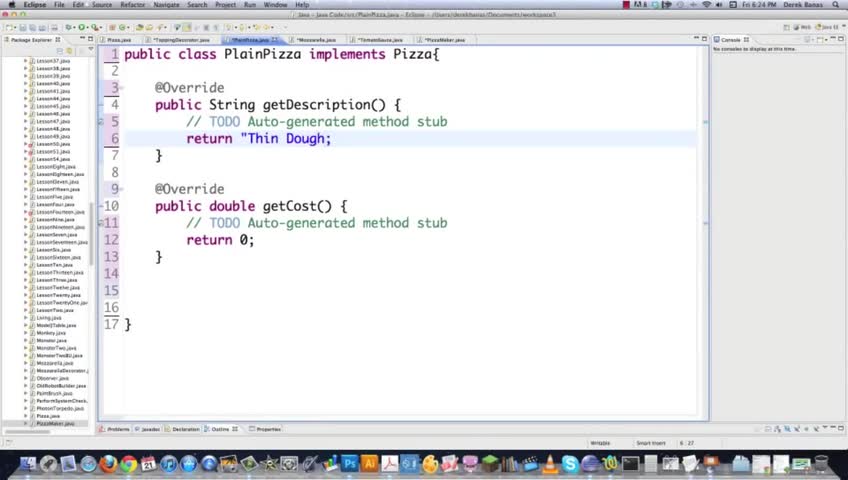The width and height of the screenshot is (848, 480).
Task: Open Adobe Acrobat from the dock
Action: pyautogui.click(x=389, y=463)
